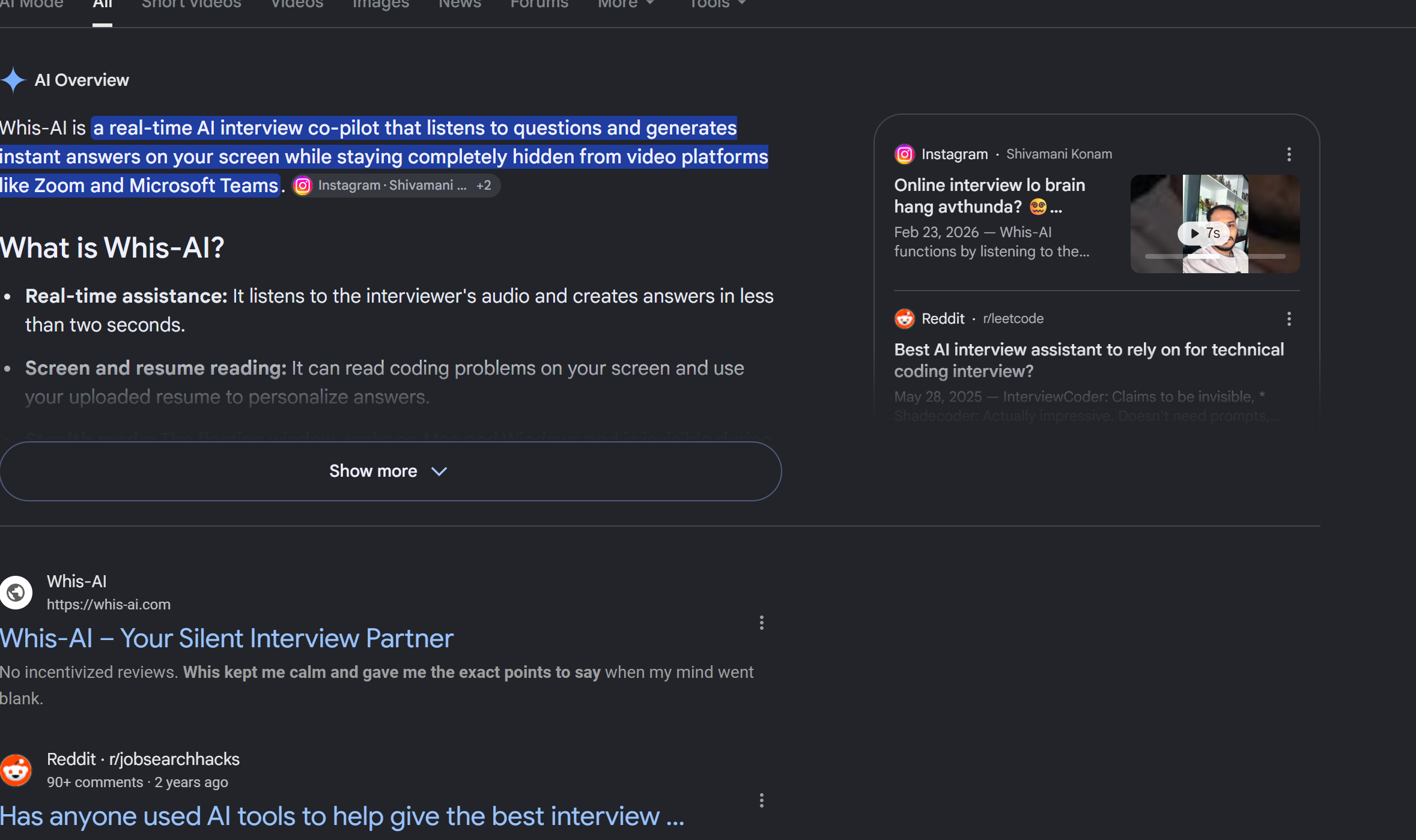Click the 'What is Whis-AI?' heading

click(x=112, y=247)
